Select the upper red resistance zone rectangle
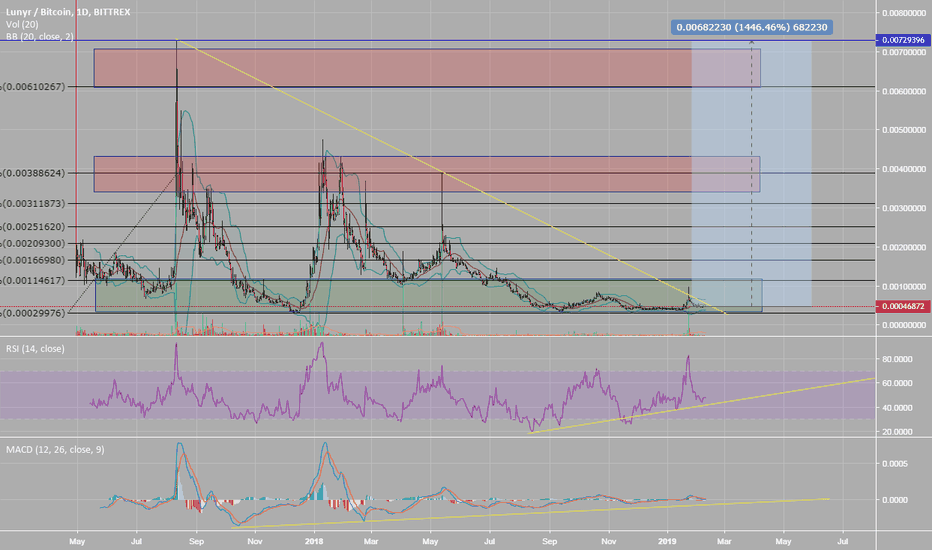This screenshot has height=550, width=932. pyautogui.click(x=427, y=68)
